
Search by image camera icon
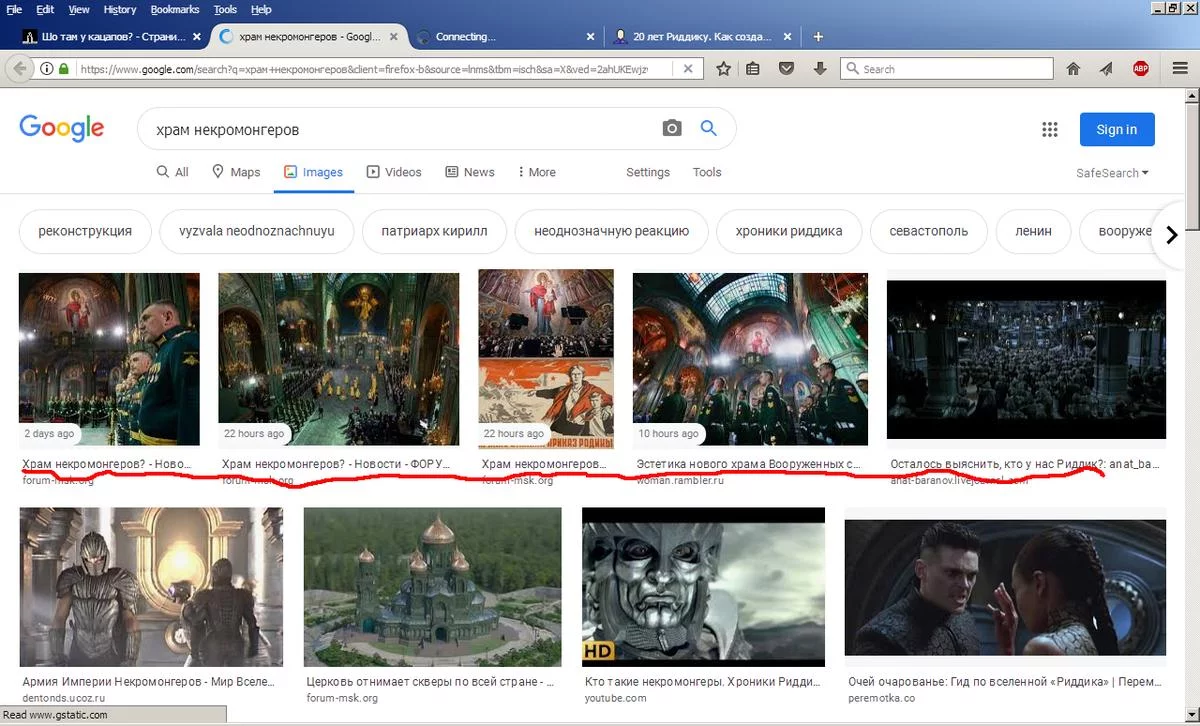(x=672, y=128)
